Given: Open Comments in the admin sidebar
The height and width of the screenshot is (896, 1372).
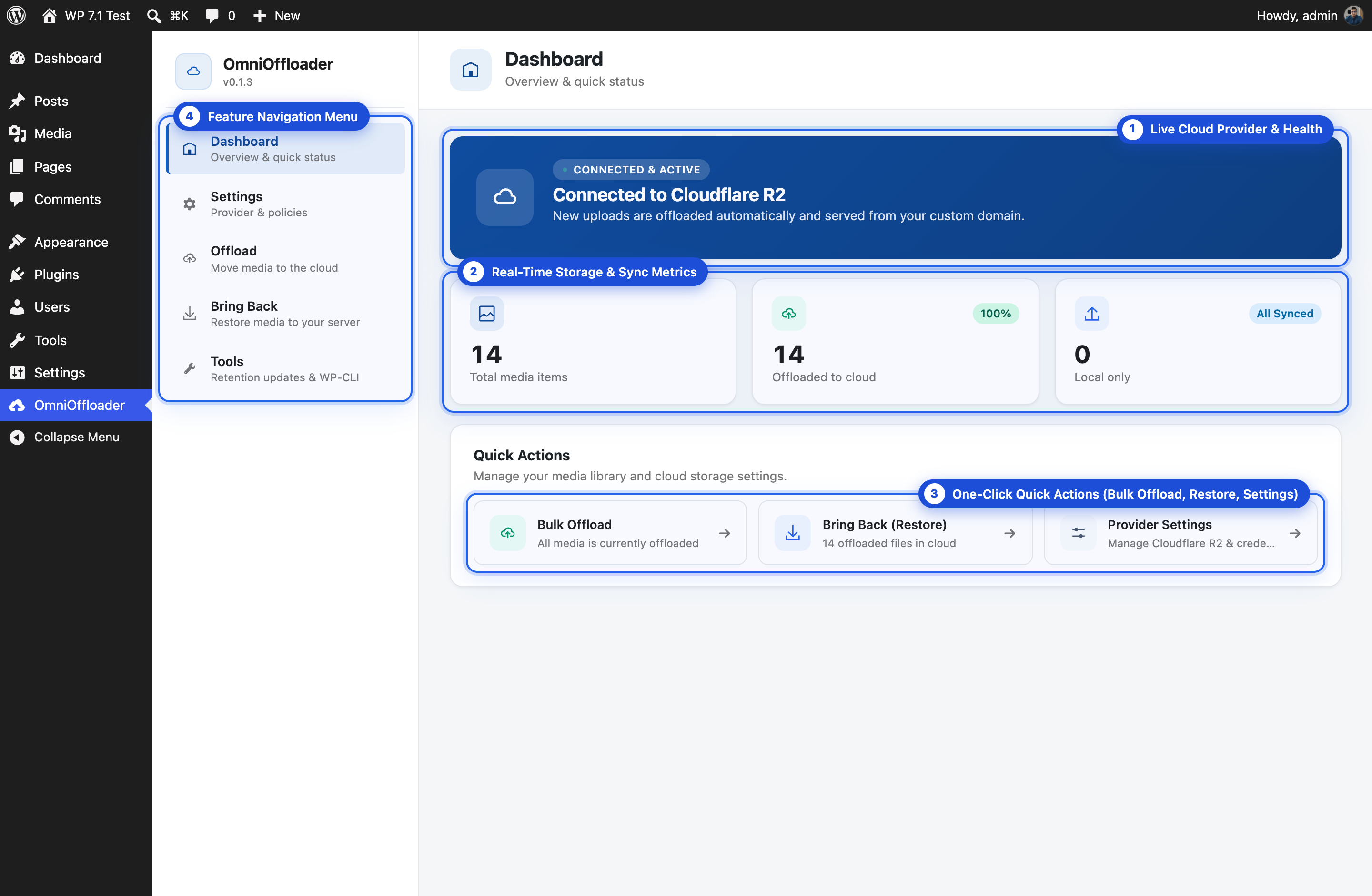Looking at the screenshot, I should tap(76, 199).
